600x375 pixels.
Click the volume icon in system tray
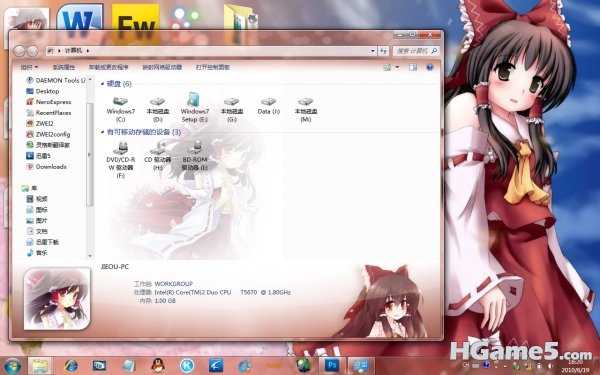[550, 366]
